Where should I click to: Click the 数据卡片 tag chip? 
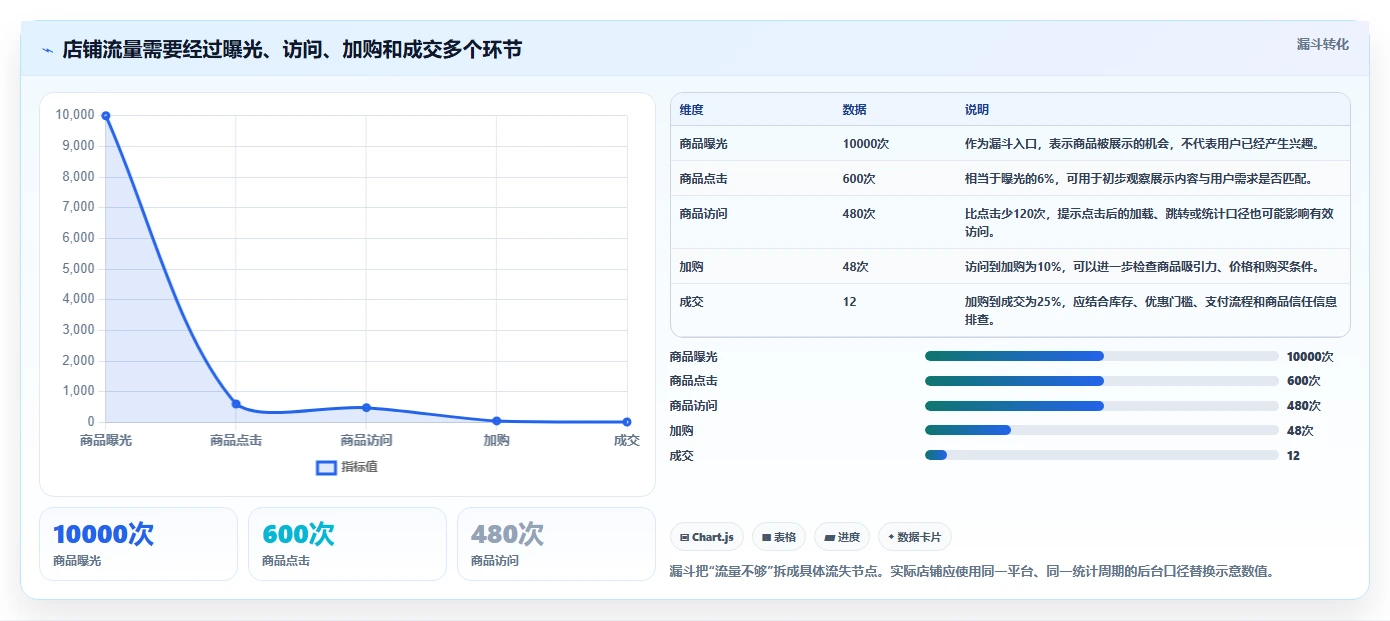coord(915,537)
